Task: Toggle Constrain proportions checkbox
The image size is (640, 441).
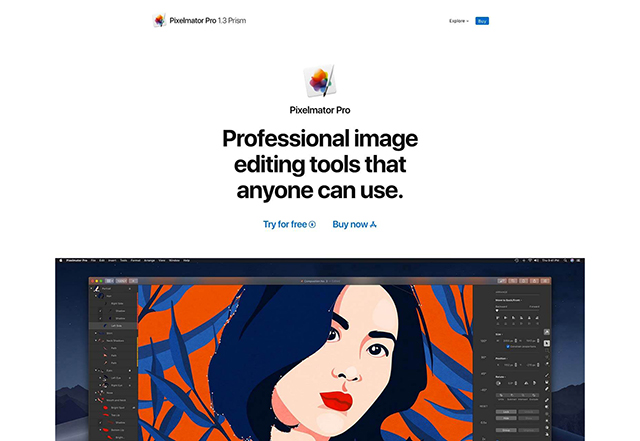Action: (x=508, y=346)
